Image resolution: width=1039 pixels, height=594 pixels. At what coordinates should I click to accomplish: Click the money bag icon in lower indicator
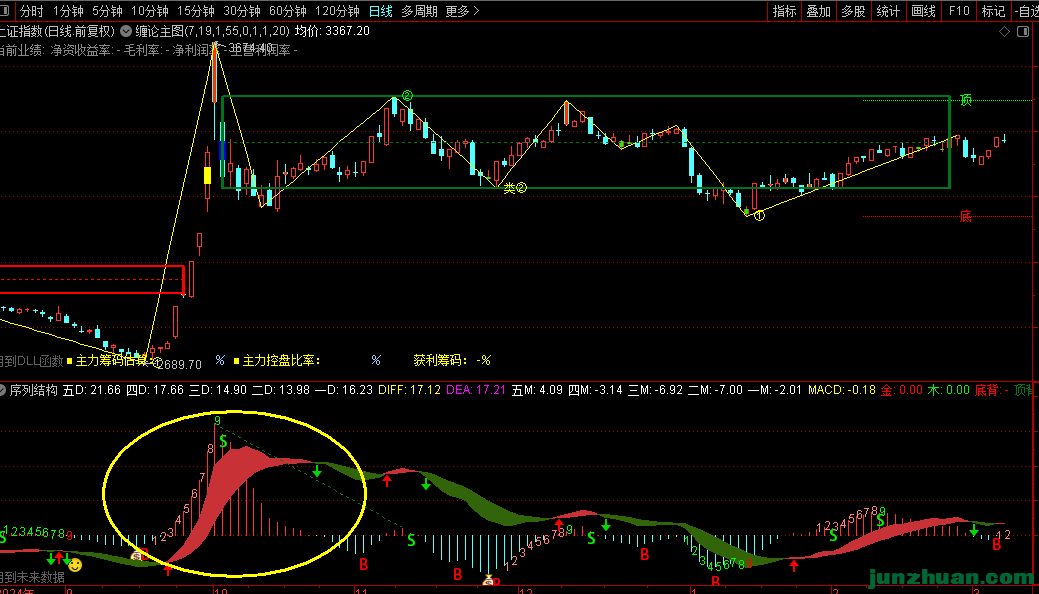489,580
